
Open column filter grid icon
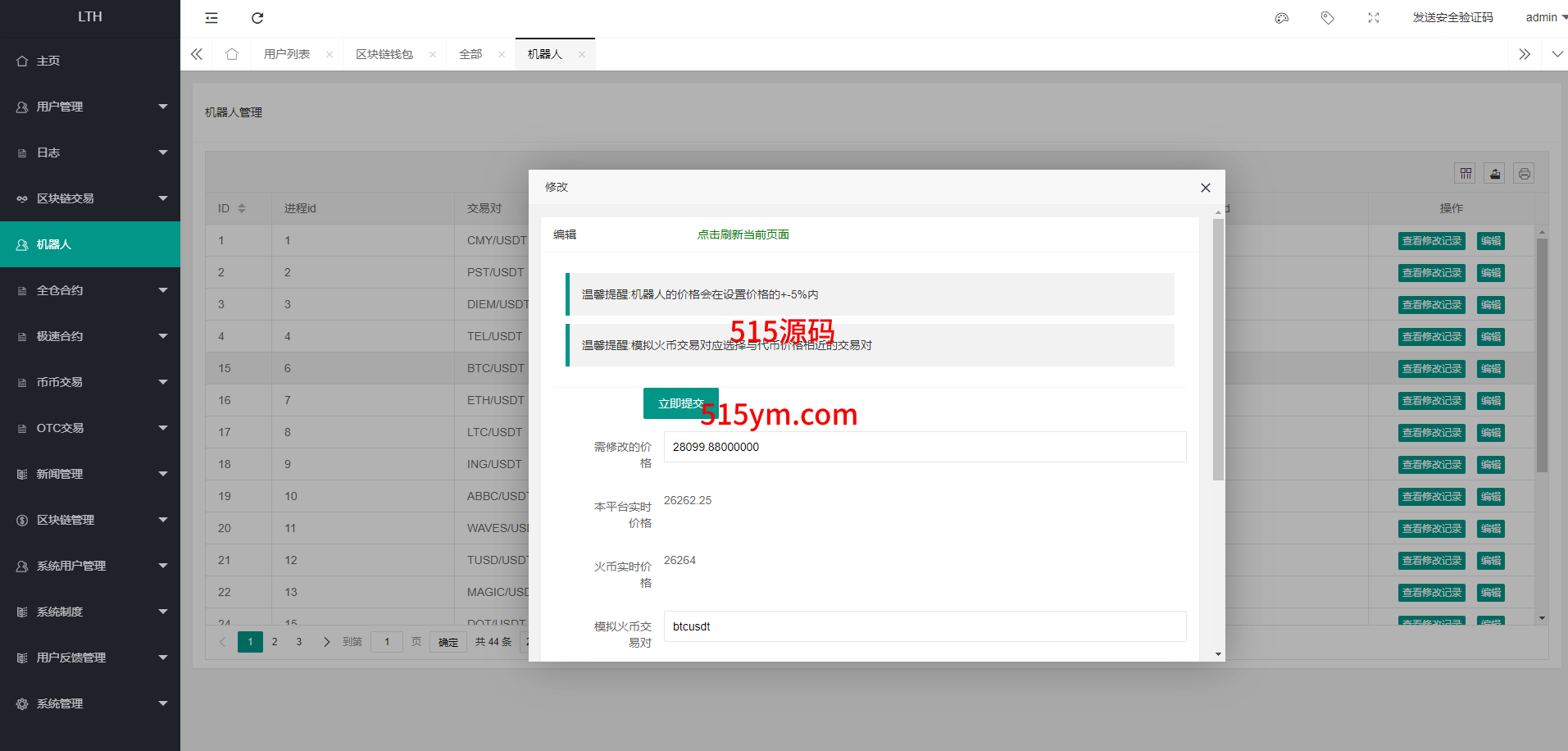[x=1466, y=174]
